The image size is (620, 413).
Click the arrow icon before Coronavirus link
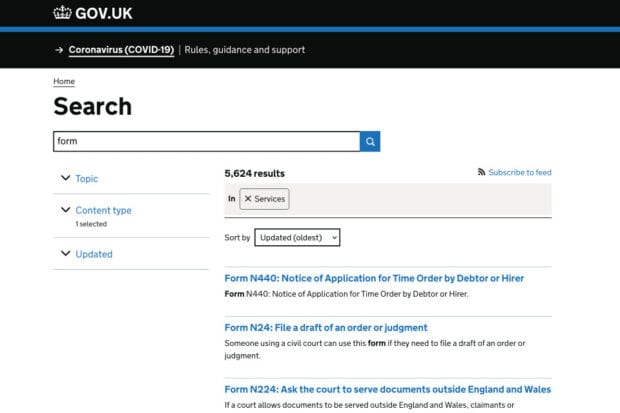coord(59,50)
